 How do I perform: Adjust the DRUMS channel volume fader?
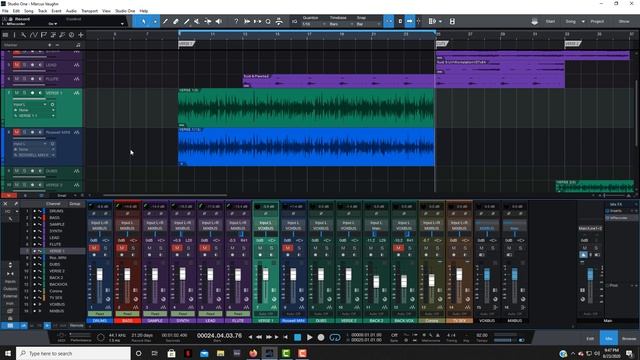[100, 274]
